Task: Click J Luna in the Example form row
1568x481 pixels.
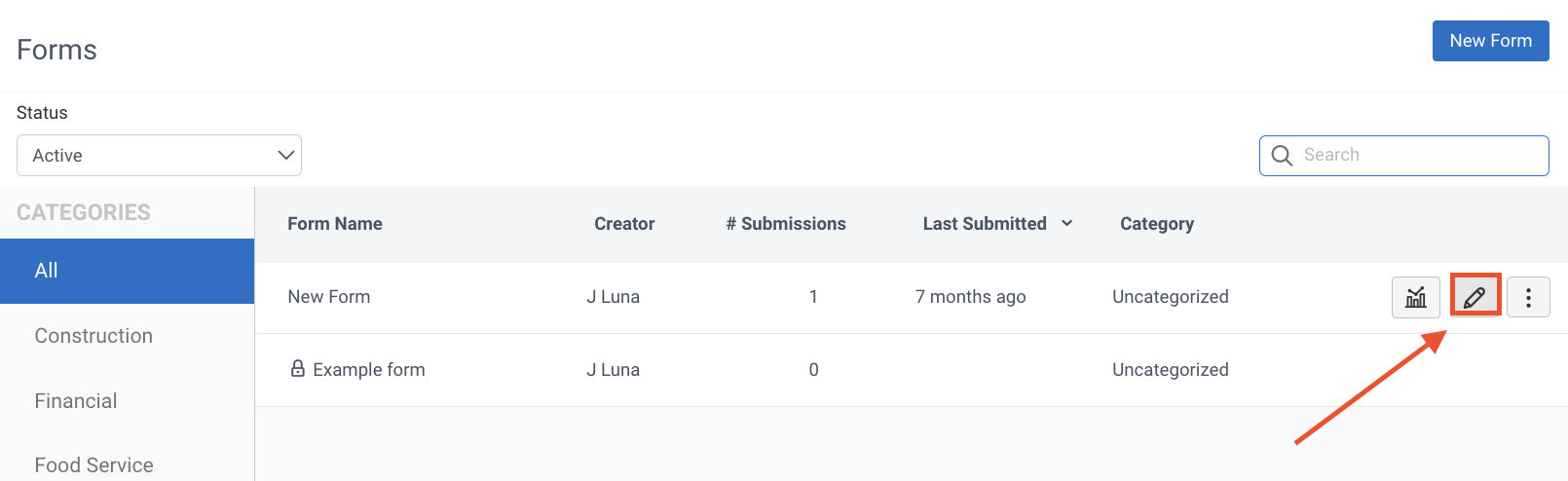Action: pyautogui.click(x=613, y=370)
